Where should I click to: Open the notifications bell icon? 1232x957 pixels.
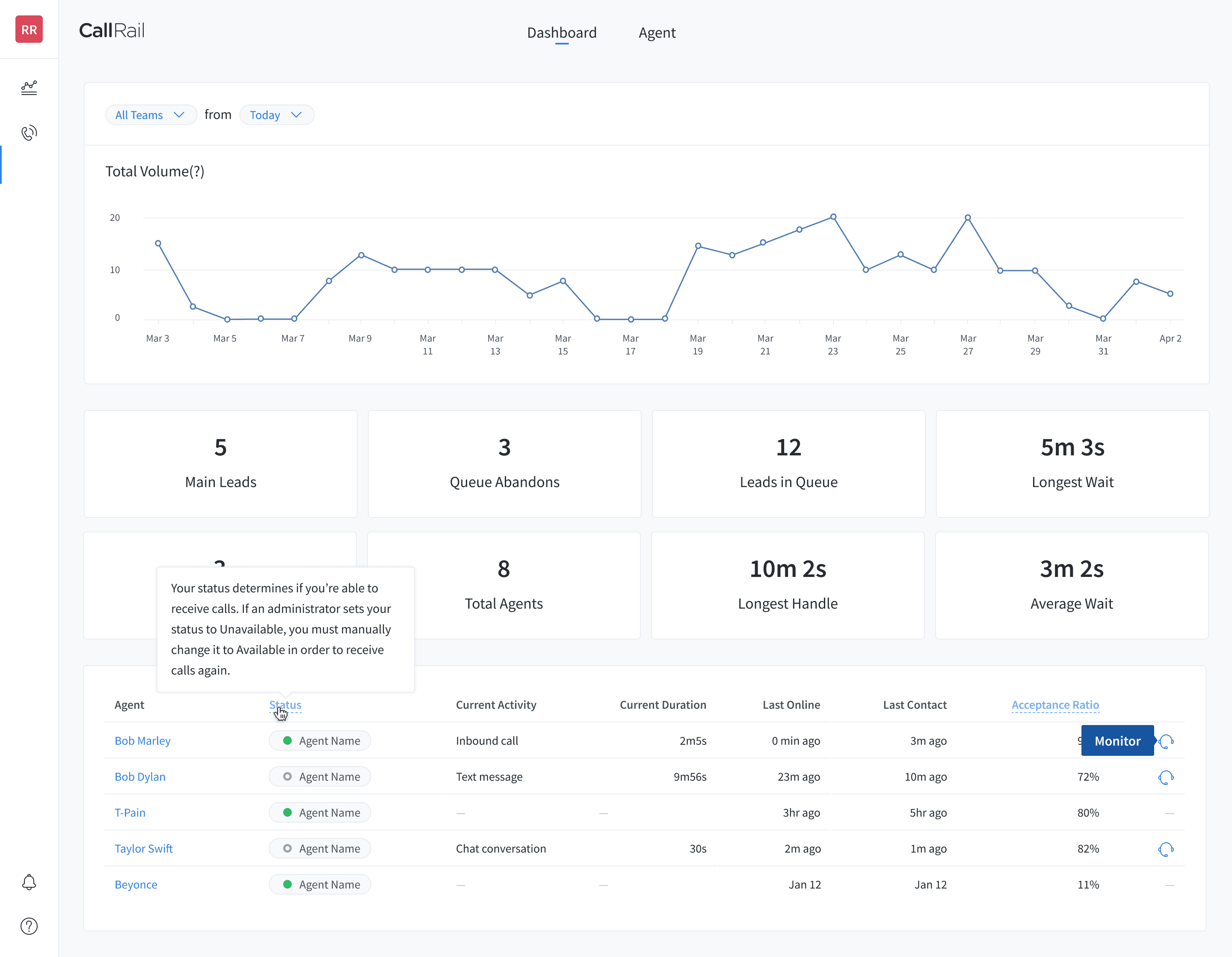pos(29,882)
